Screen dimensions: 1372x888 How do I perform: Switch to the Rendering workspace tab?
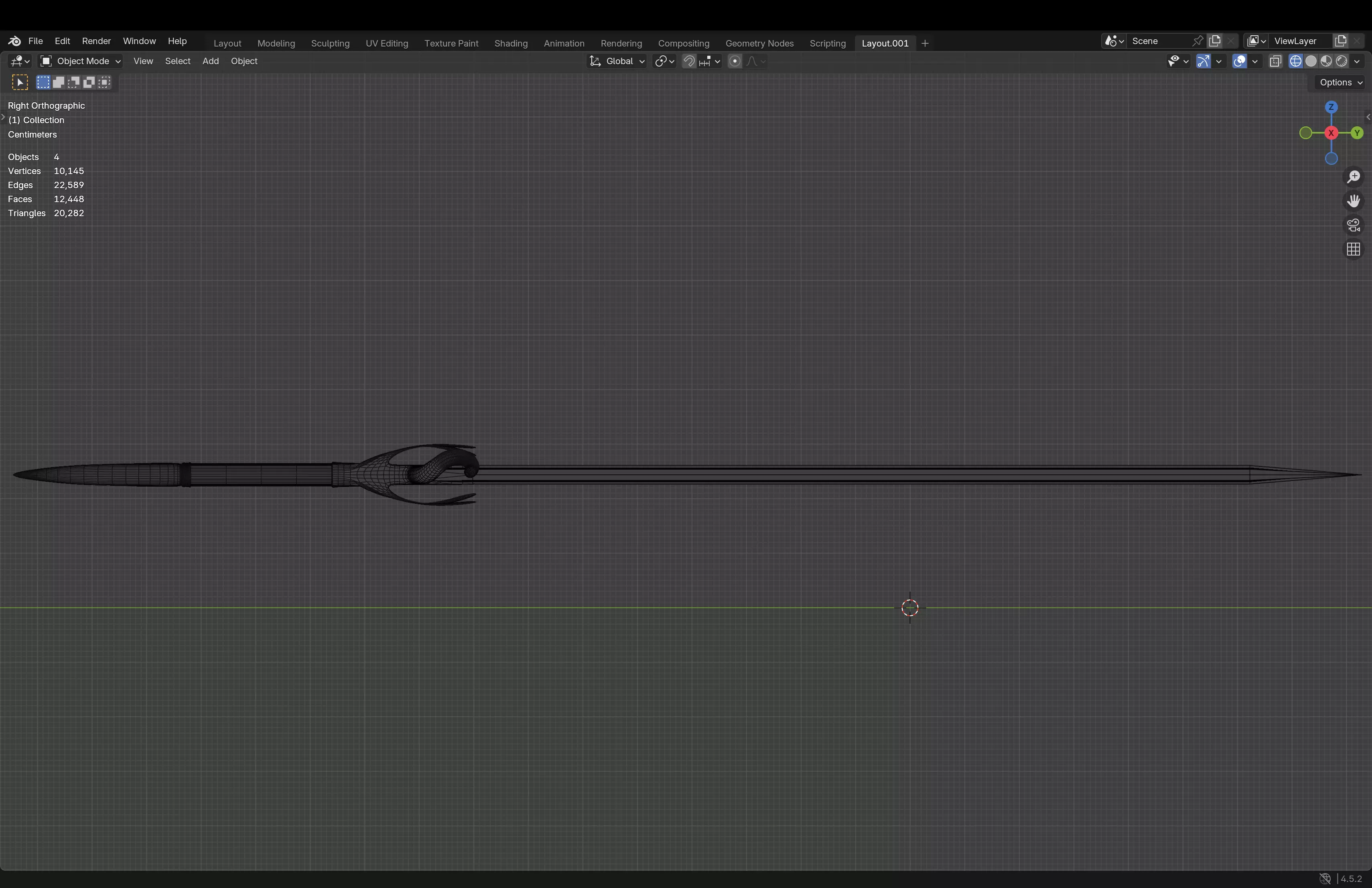(621, 43)
